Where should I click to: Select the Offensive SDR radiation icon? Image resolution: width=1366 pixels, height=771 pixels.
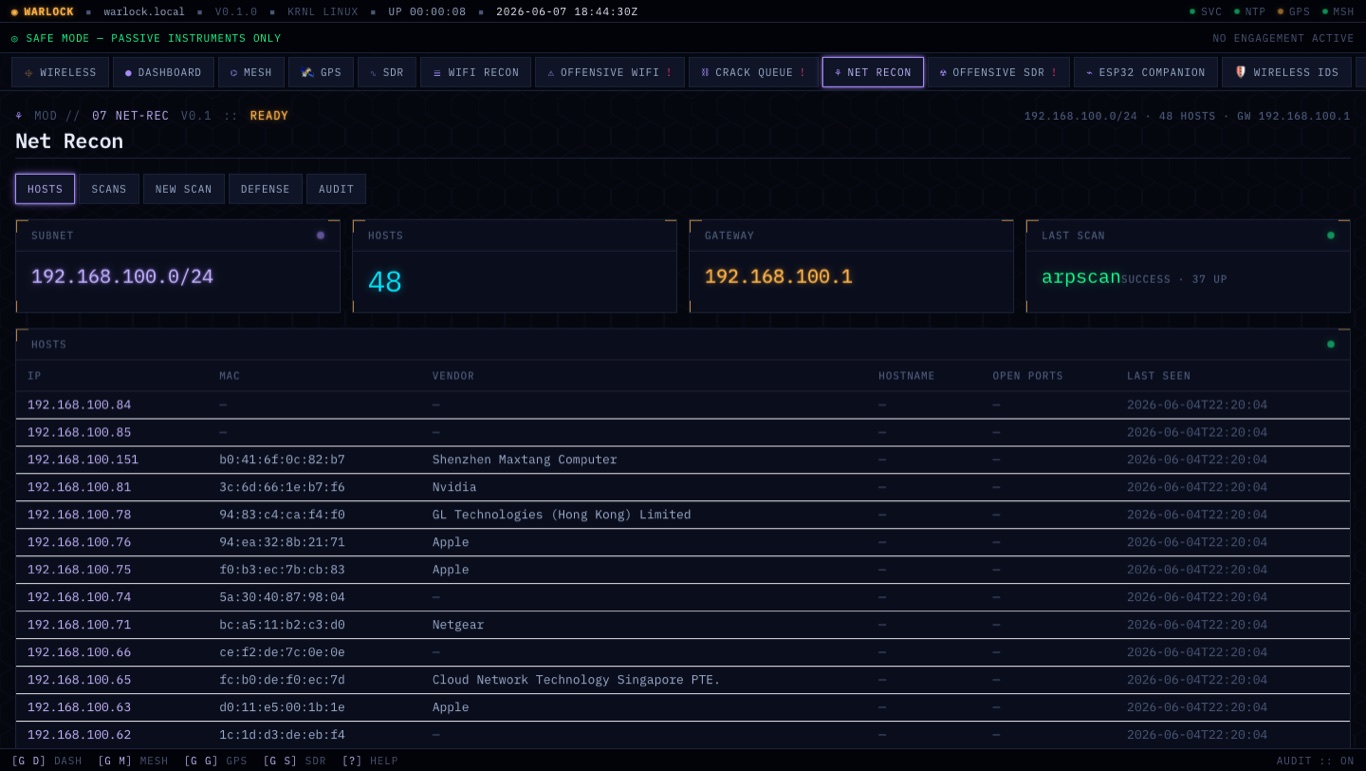943,73
